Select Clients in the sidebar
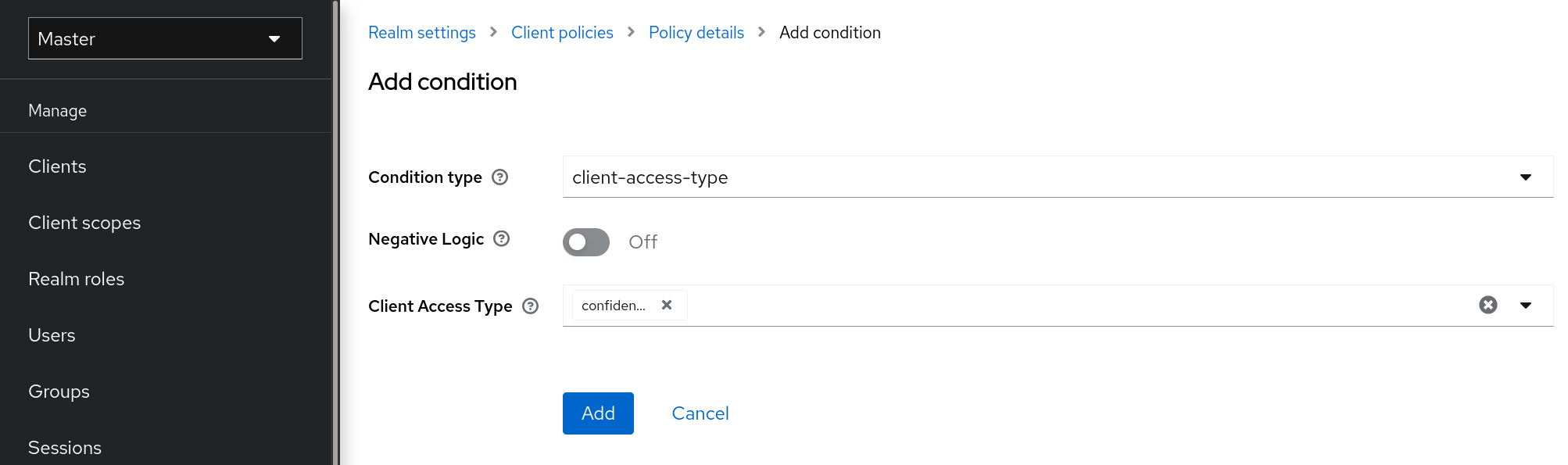 click(x=57, y=166)
